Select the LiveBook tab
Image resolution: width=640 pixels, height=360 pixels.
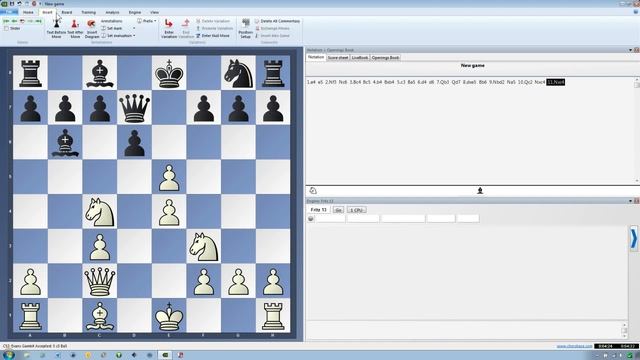[x=360, y=58]
